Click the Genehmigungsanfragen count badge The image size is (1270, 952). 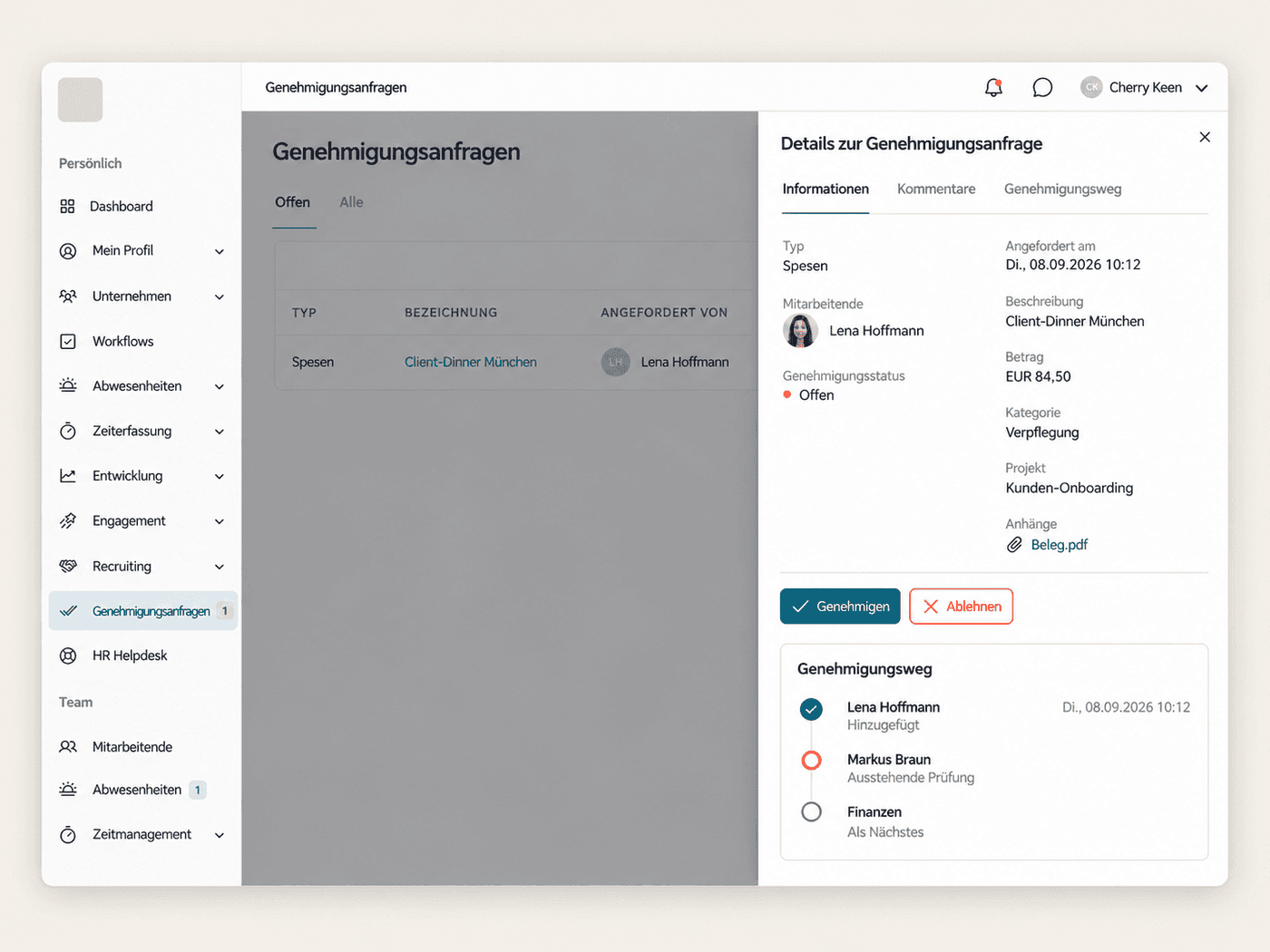coord(225,611)
